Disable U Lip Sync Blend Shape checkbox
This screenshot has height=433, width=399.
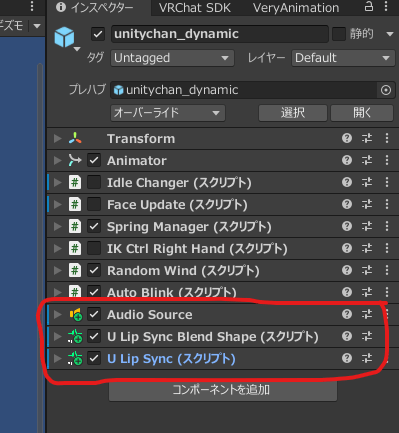94,336
